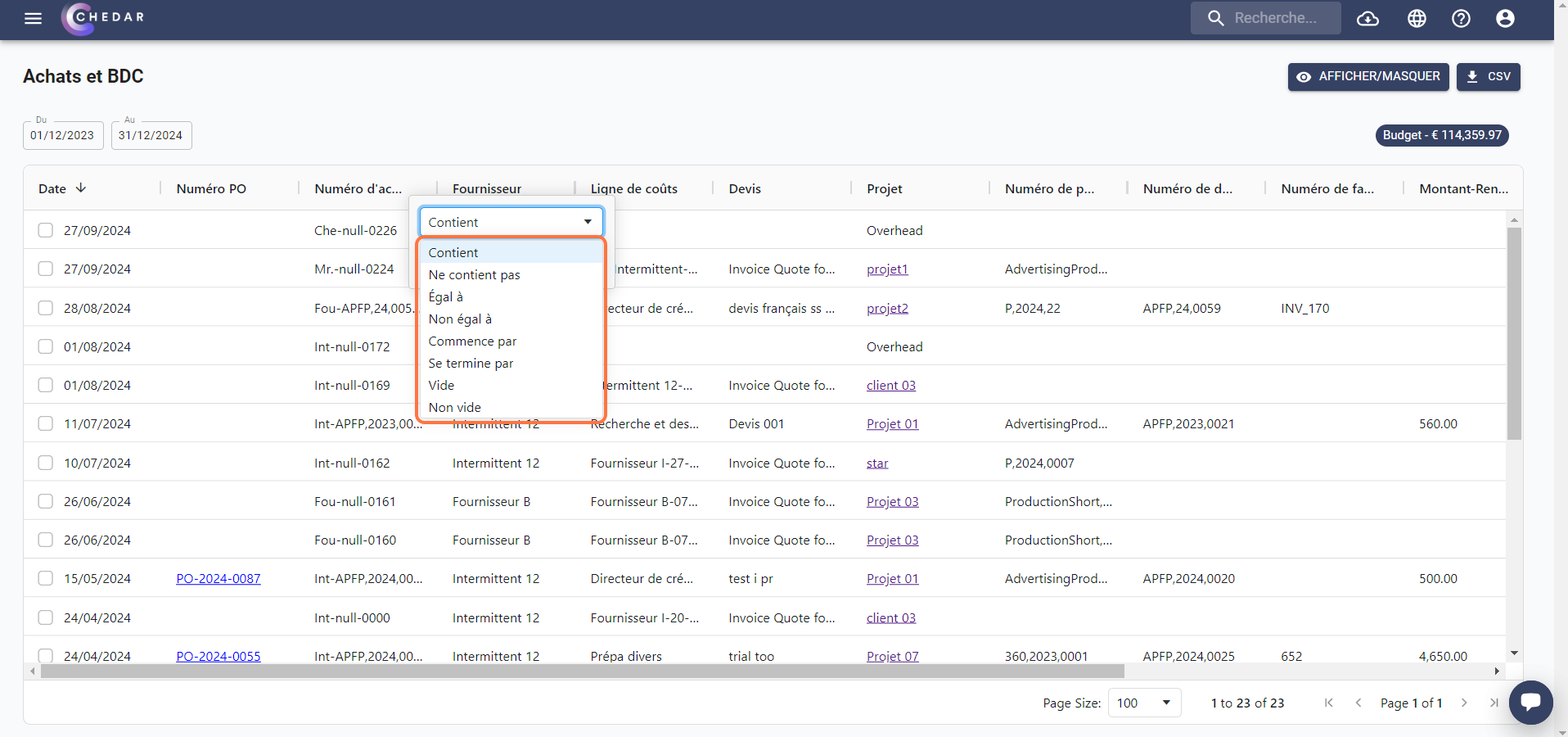The height and width of the screenshot is (737, 1568).
Task: Open the hamburger navigation menu
Action: tap(33, 18)
